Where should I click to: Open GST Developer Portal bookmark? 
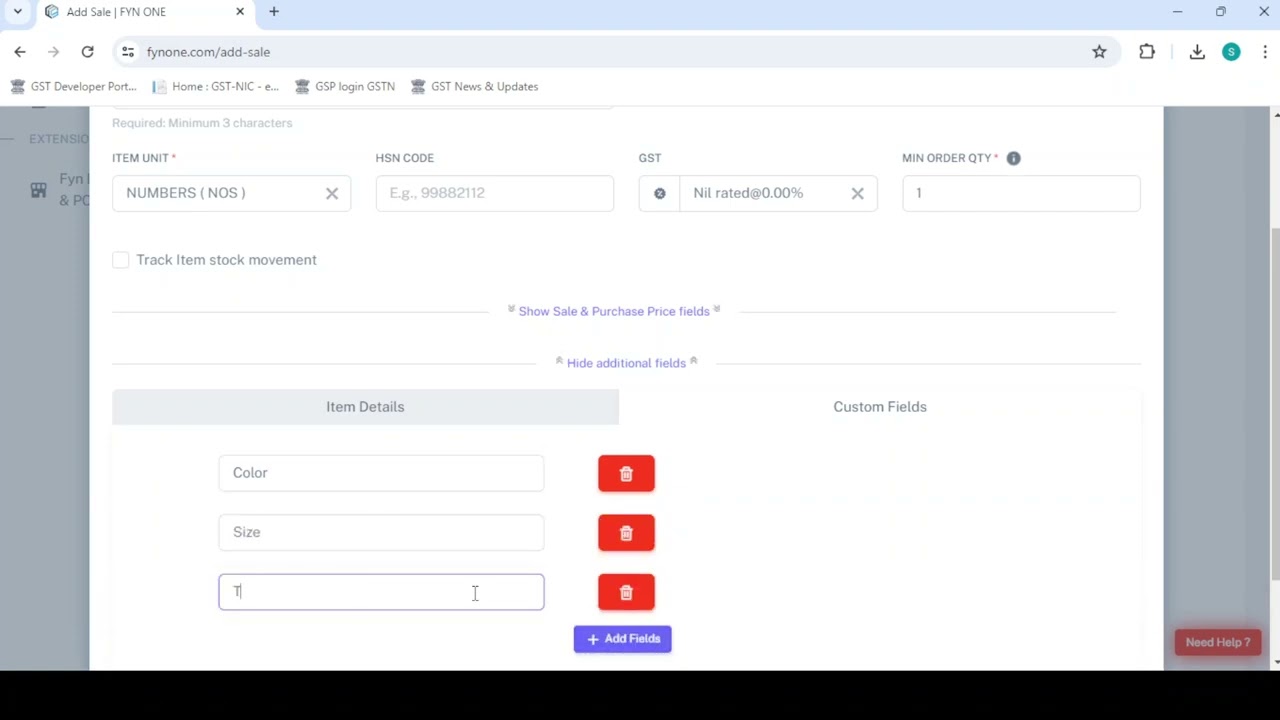tap(74, 87)
